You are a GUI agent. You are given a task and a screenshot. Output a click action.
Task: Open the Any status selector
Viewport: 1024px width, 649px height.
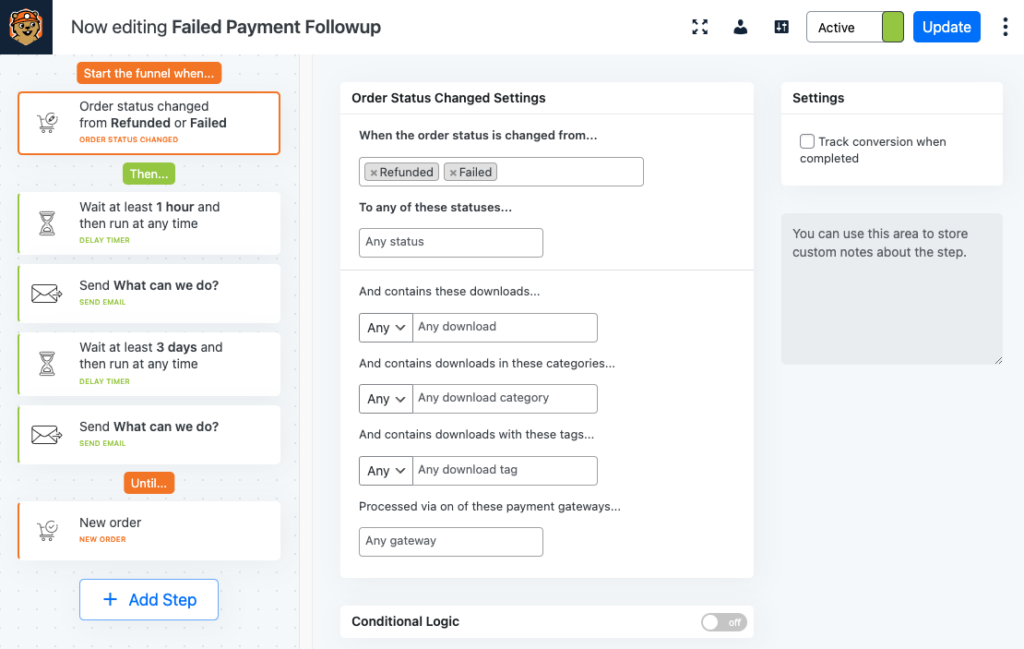pyautogui.click(x=451, y=243)
